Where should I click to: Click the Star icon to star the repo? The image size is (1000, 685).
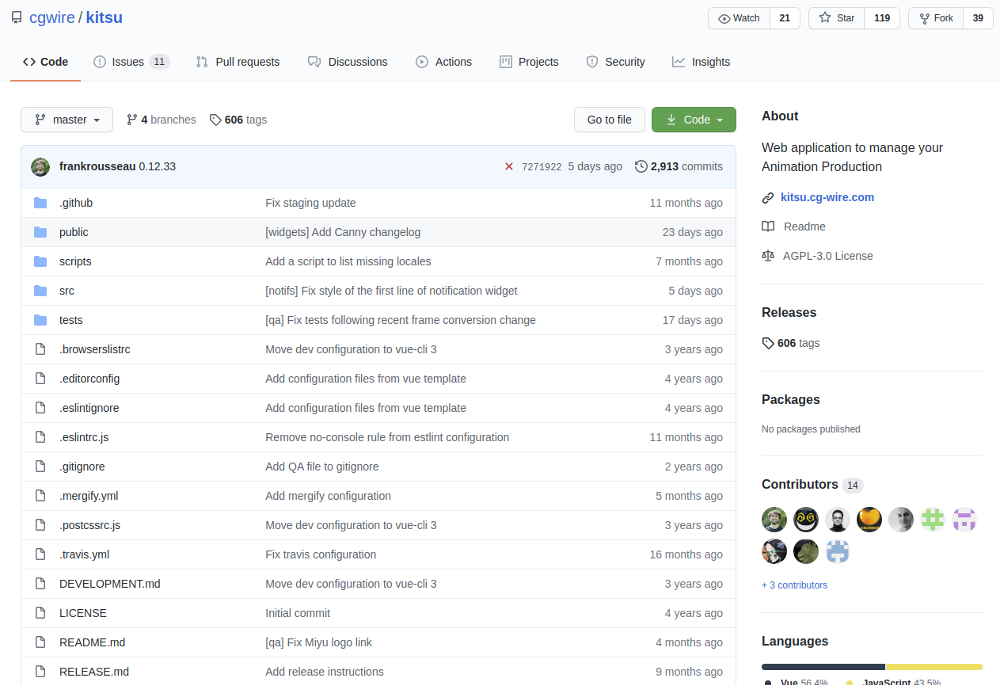824,17
